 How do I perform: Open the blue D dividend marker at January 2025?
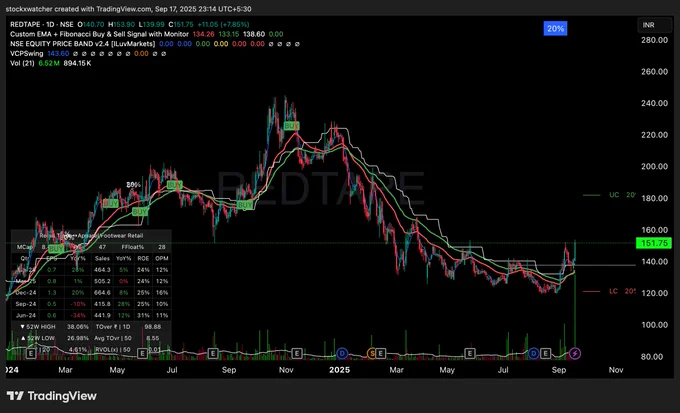[342, 354]
